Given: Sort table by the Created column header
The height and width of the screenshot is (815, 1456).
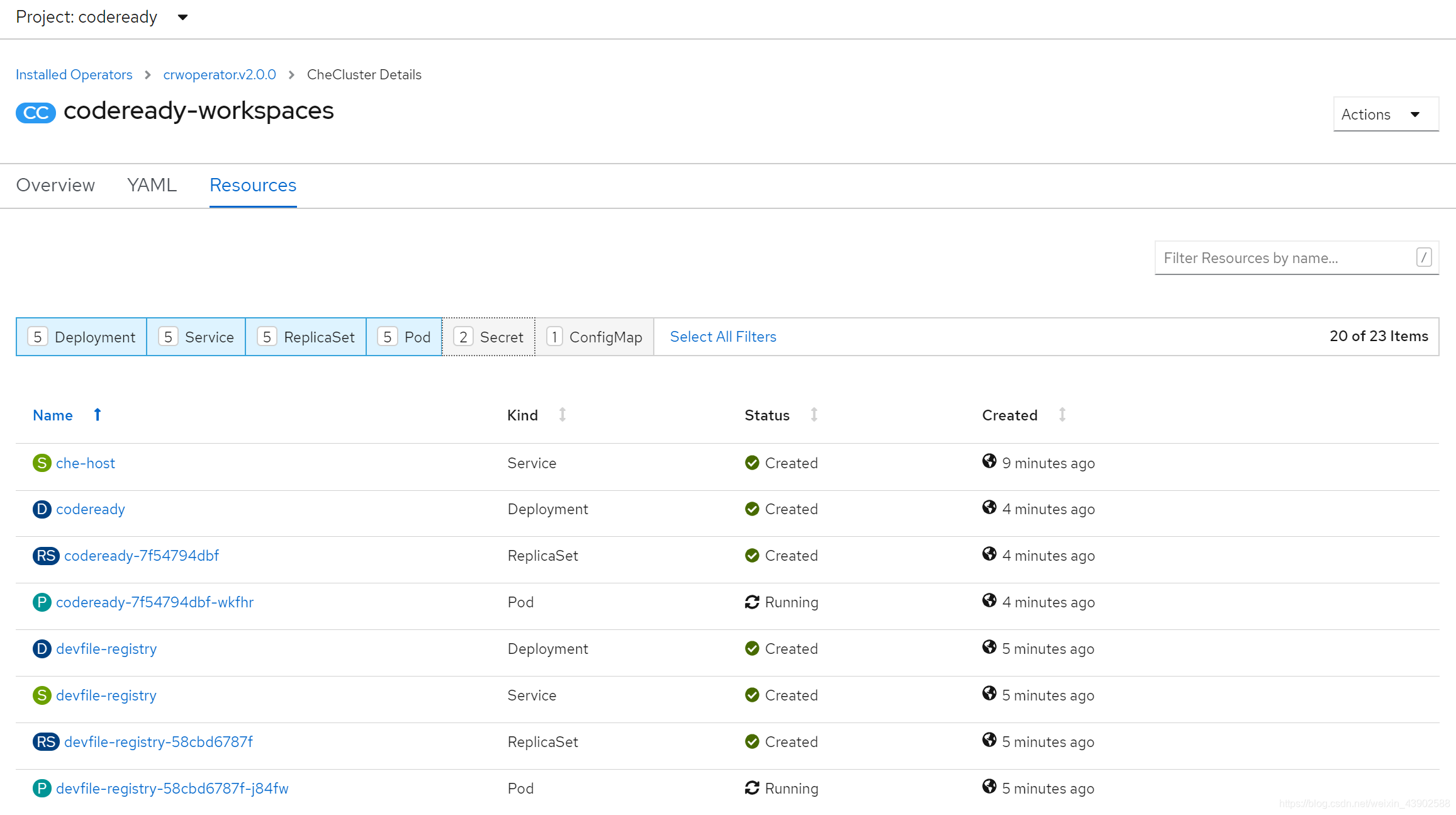Looking at the screenshot, I should (x=1010, y=415).
